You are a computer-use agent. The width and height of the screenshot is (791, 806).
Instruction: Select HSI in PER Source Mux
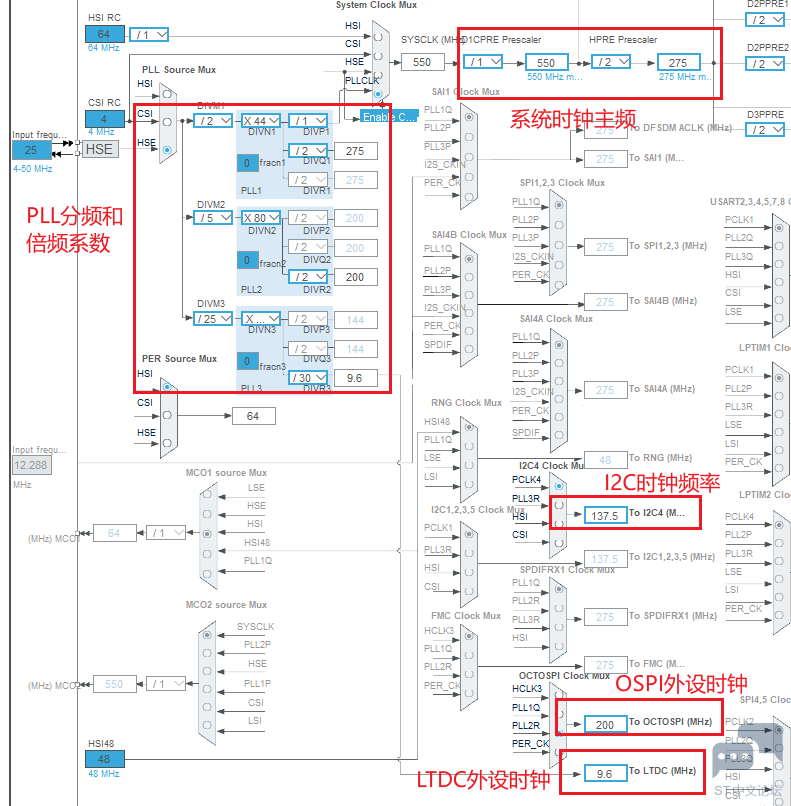[167, 387]
